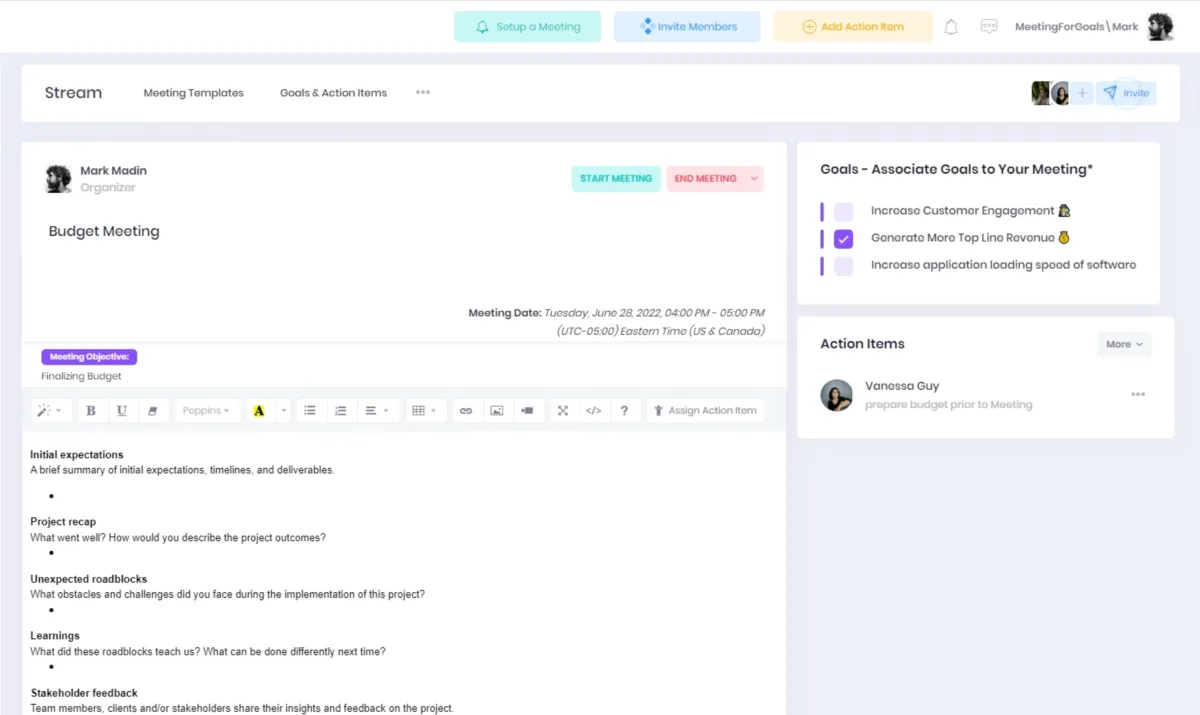Check the Increase application loading speed checkbox
This screenshot has height=715, width=1200.
(843, 266)
